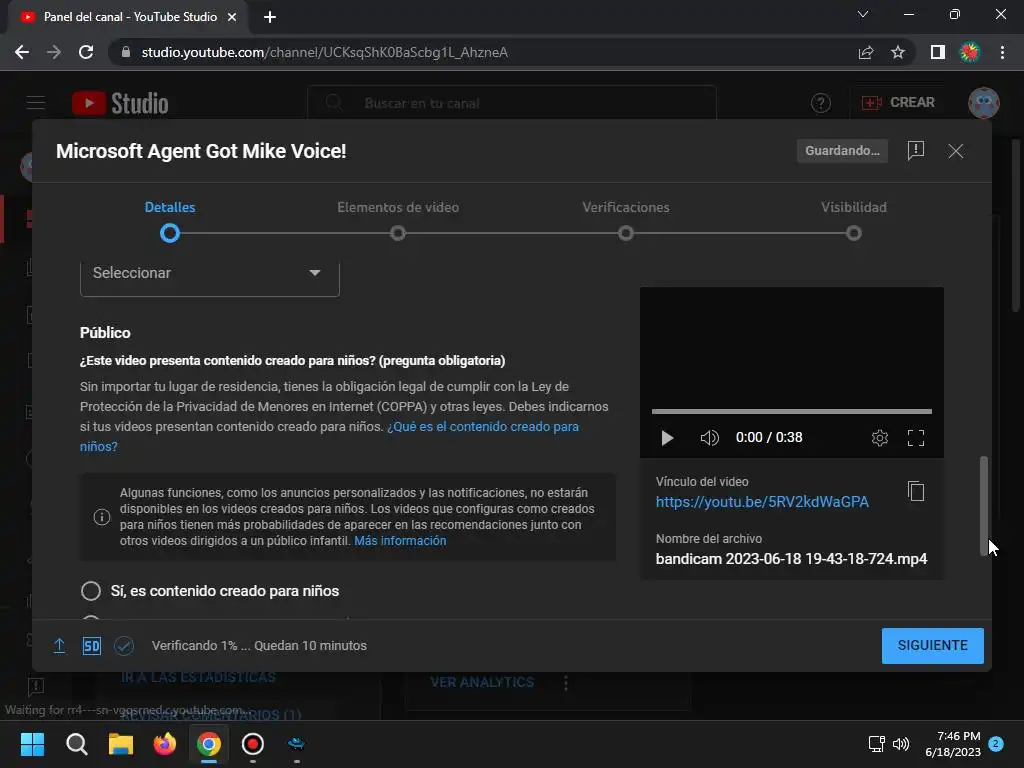Open the Más información link
The image size is (1024, 768).
400,541
